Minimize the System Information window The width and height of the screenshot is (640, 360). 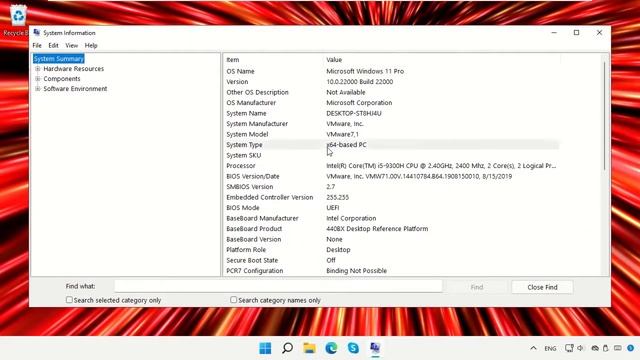point(554,33)
